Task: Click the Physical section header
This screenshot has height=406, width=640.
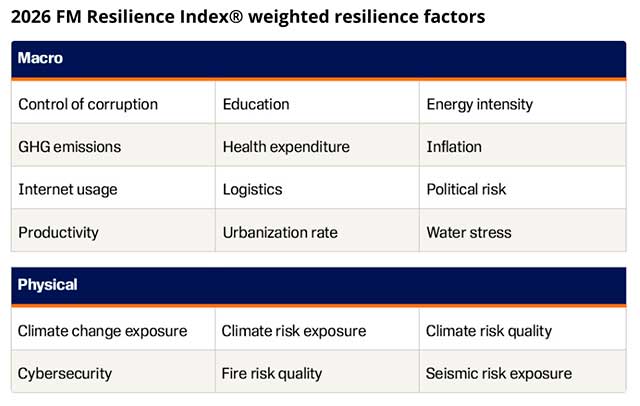Action: (x=47, y=285)
